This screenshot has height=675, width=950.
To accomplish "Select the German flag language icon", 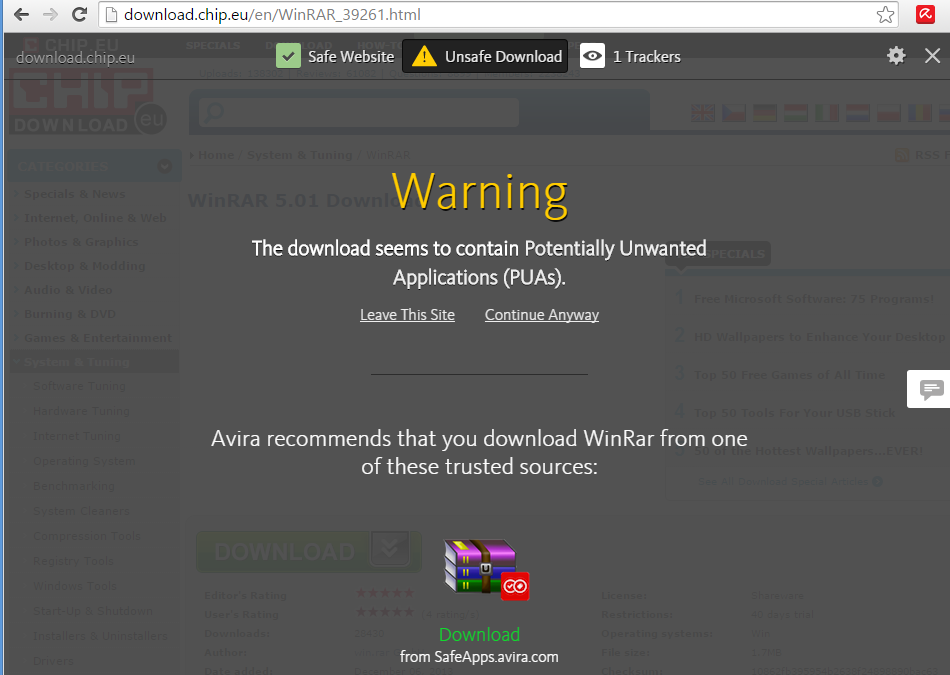I will pos(765,113).
